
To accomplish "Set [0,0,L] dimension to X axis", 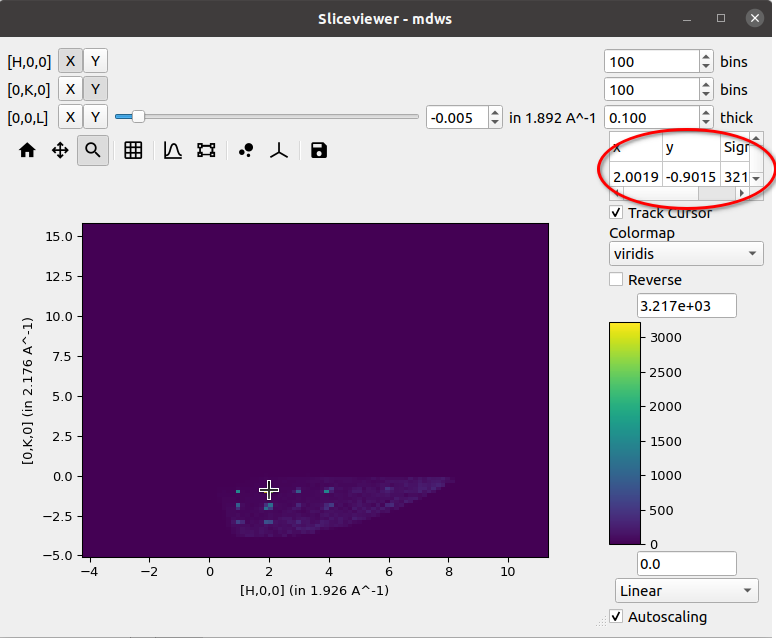I will [70, 117].
